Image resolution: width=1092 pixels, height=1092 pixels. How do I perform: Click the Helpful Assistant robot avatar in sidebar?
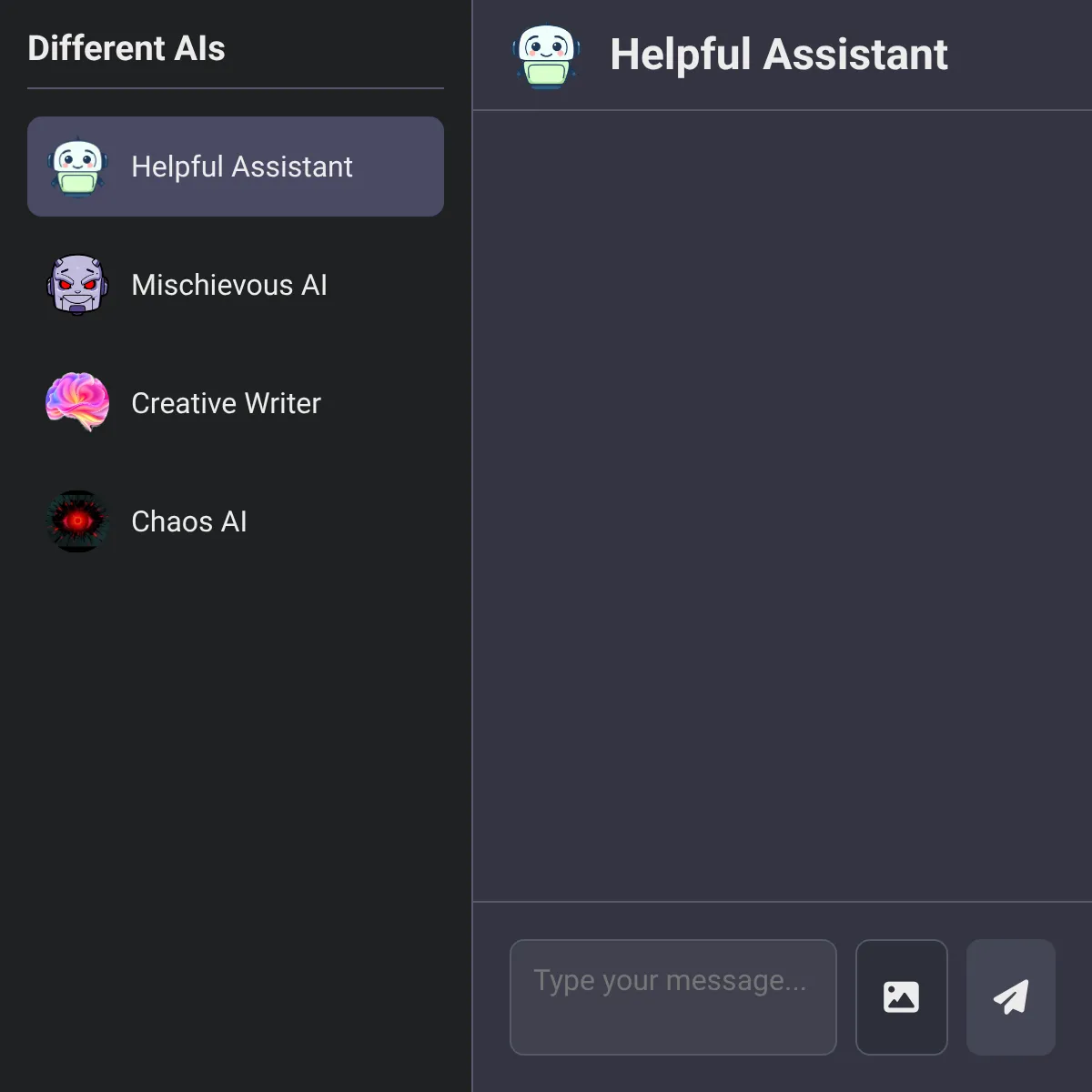coord(77,167)
